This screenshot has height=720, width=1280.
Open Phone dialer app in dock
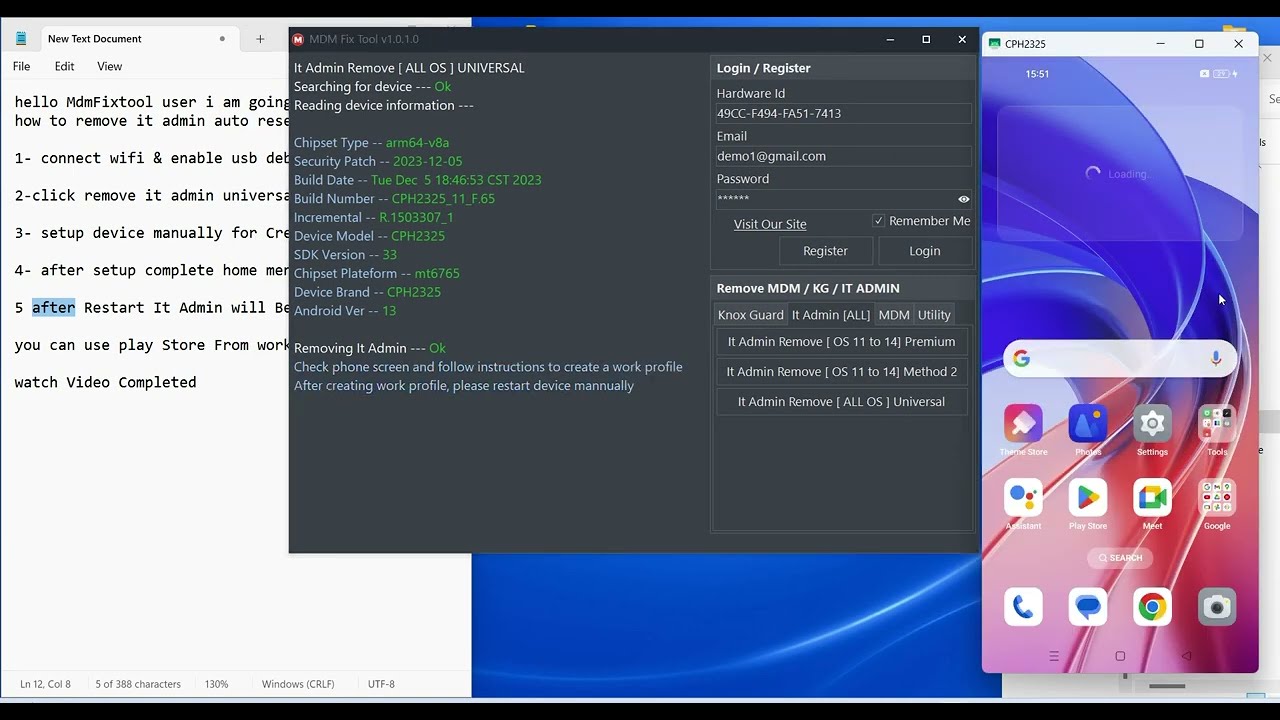[x=1023, y=607]
